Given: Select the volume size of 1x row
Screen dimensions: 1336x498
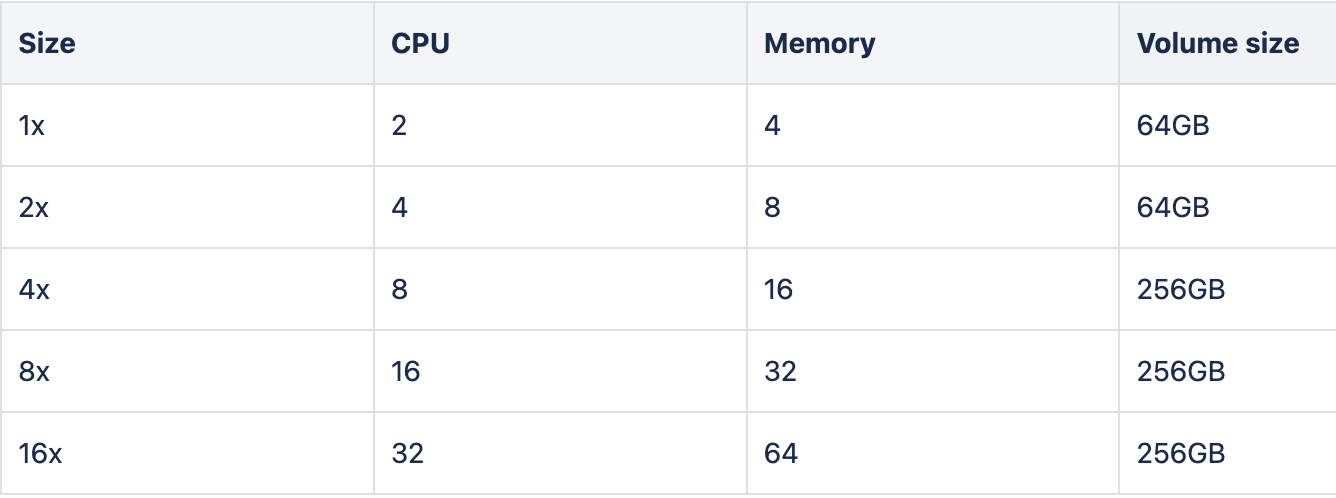Looking at the screenshot, I should (1173, 126).
